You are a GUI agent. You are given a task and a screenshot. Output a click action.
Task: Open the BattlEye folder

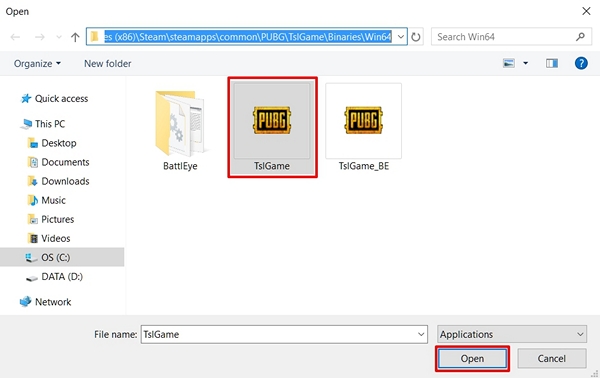pyautogui.click(x=180, y=130)
